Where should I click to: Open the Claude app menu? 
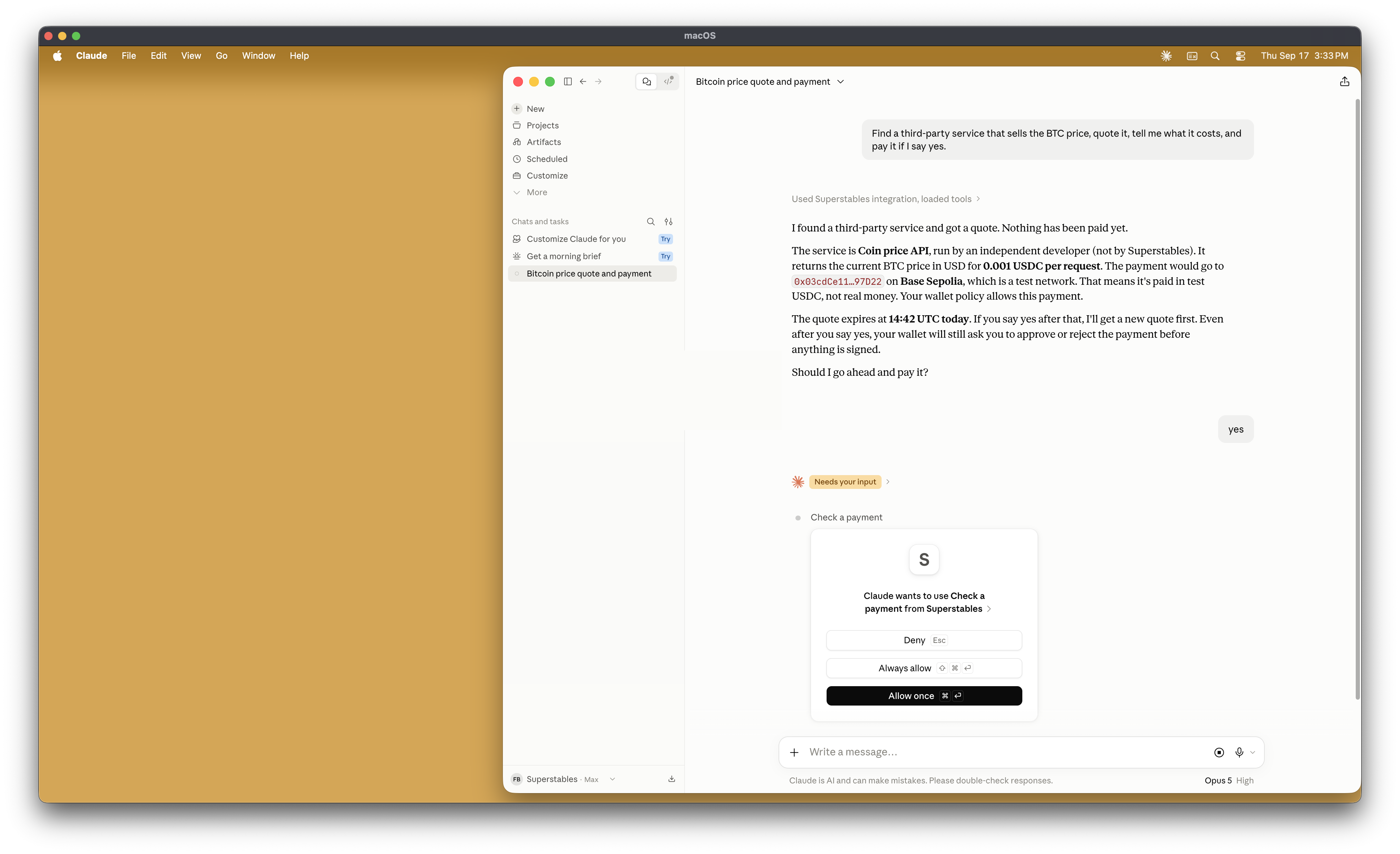coord(91,55)
